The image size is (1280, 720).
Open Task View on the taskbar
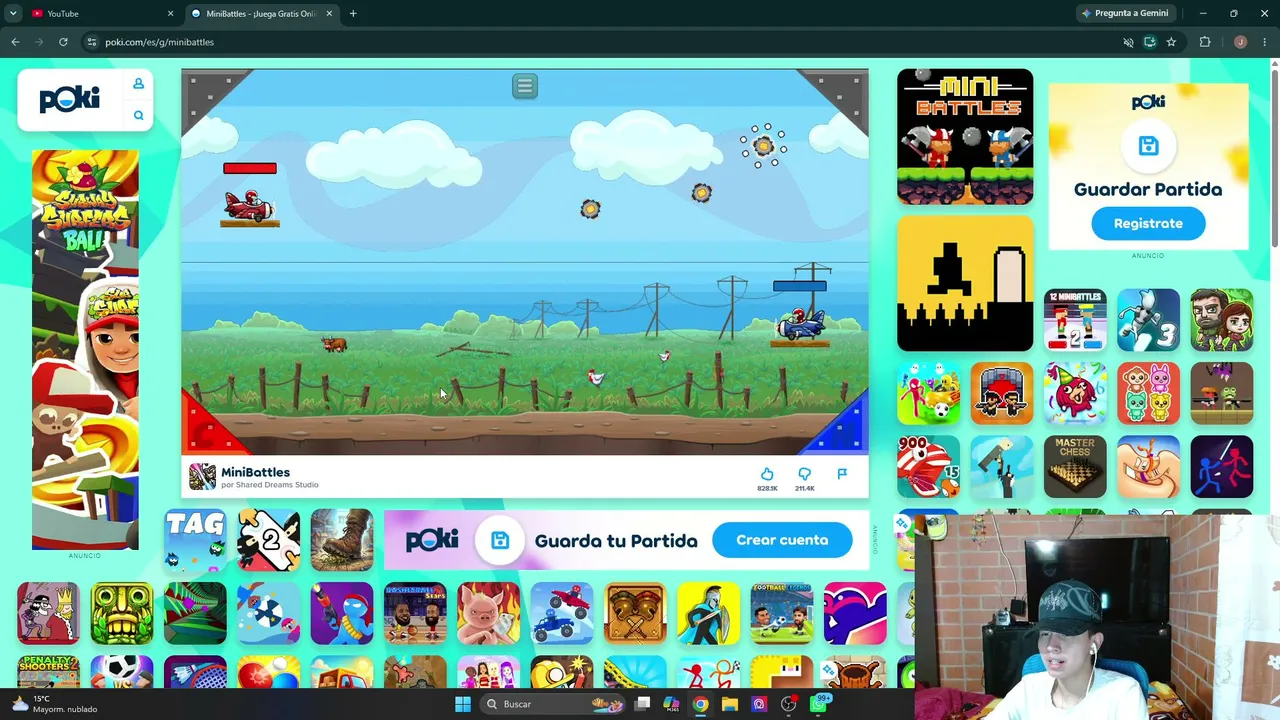[642, 704]
